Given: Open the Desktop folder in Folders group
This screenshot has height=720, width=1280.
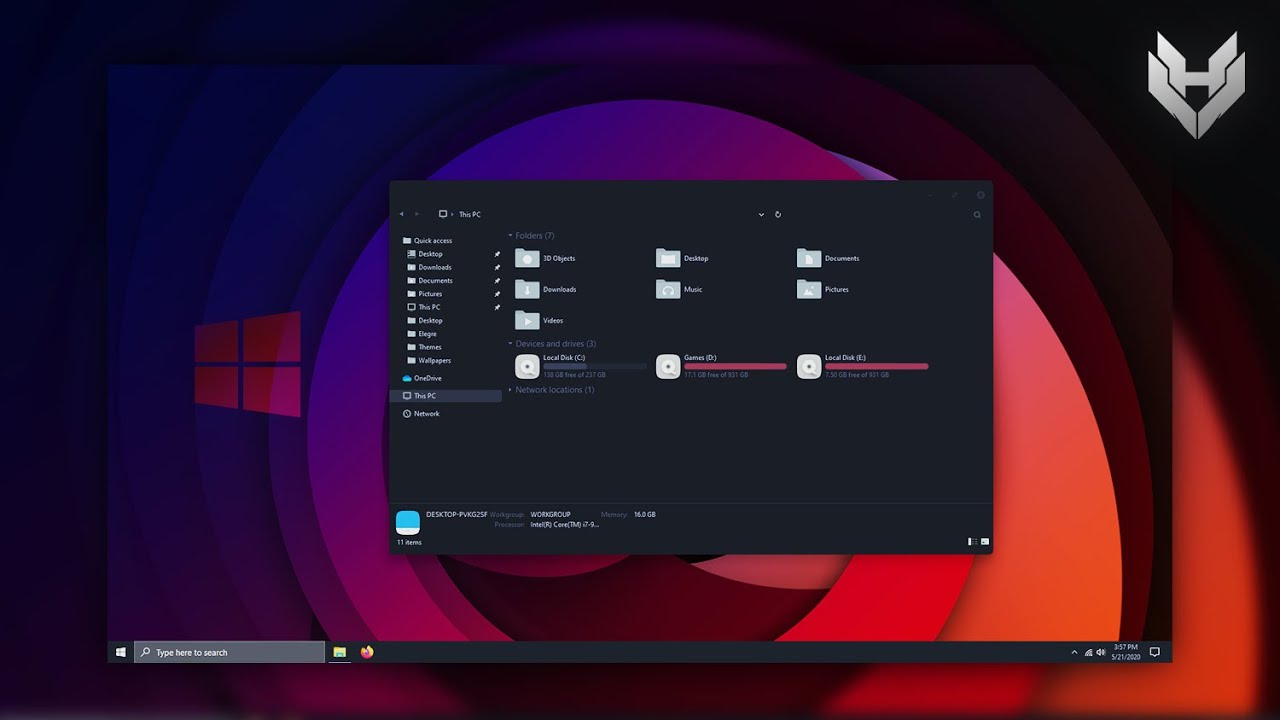Looking at the screenshot, I should pyautogui.click(x=682, y=258).
